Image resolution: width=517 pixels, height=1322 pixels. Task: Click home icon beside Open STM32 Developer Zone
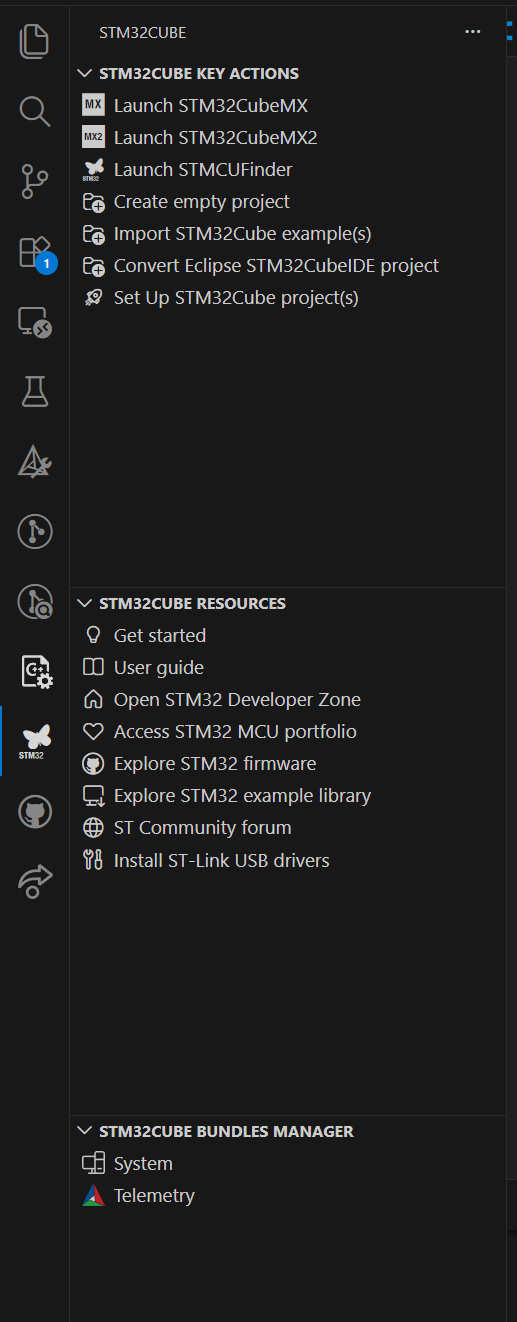[93, 699]
